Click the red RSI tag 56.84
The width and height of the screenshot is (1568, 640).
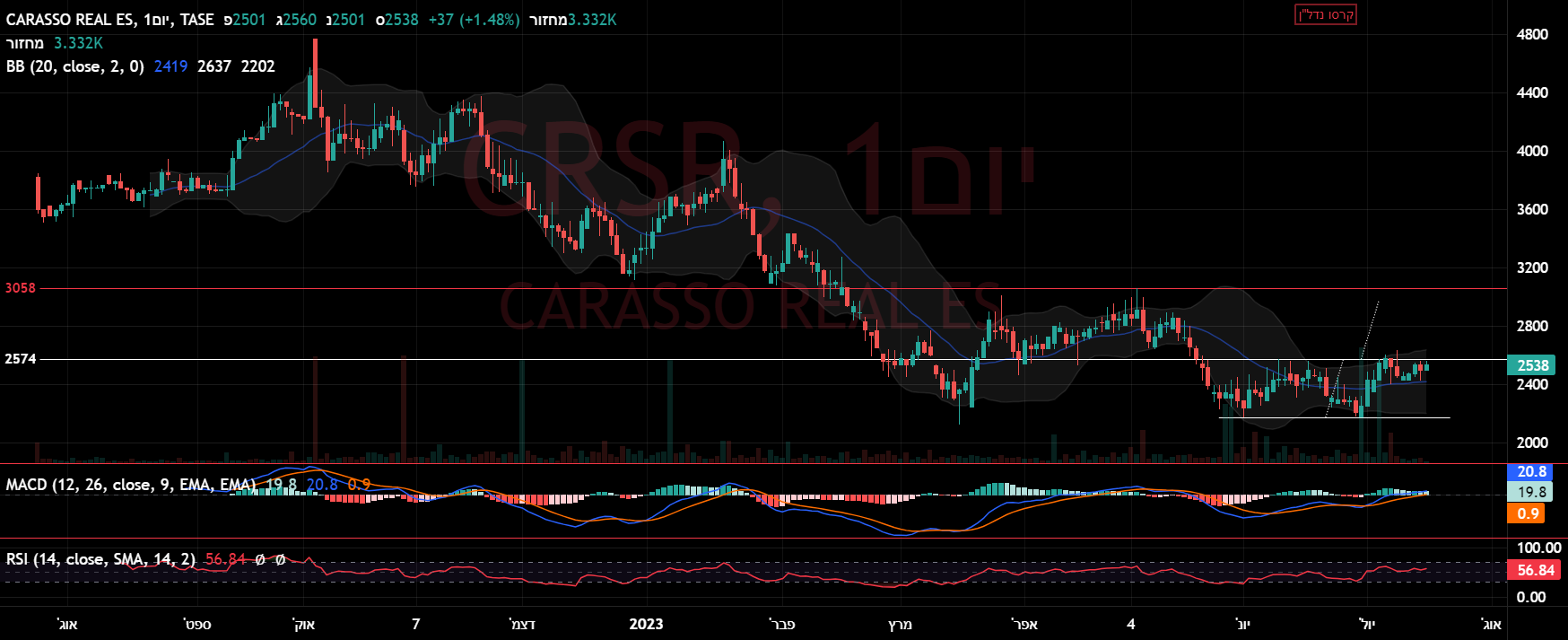(x=1535, y=570)
